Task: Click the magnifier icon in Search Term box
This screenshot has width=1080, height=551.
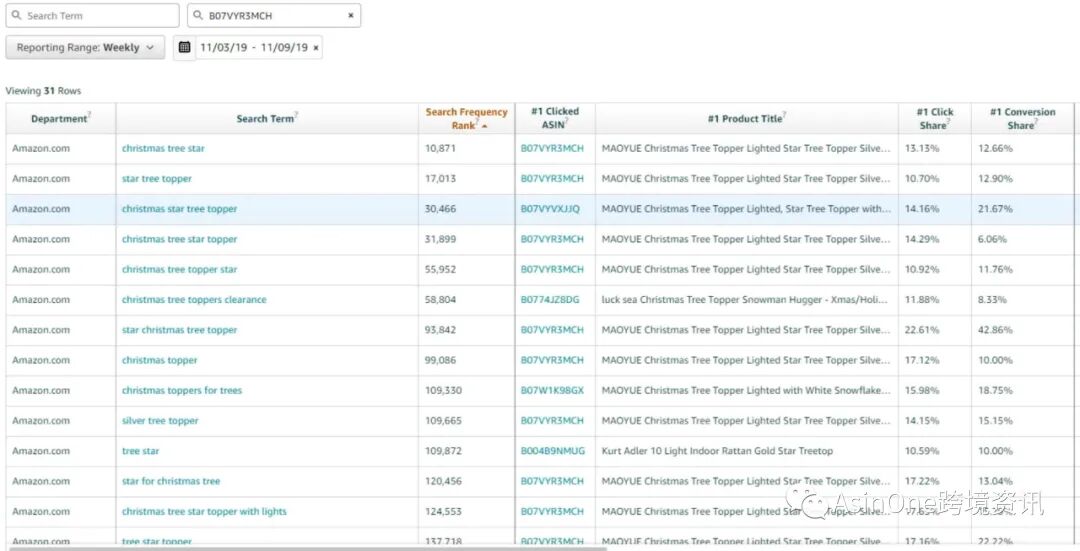Action: coord(17,15)
